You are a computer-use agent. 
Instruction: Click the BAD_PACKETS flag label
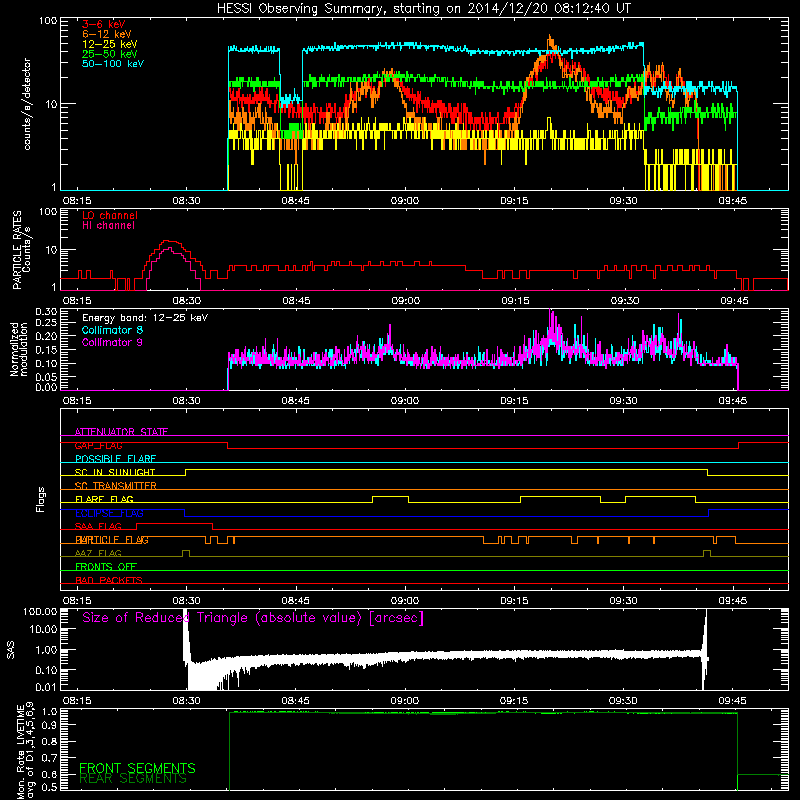(x=109, y=581)
